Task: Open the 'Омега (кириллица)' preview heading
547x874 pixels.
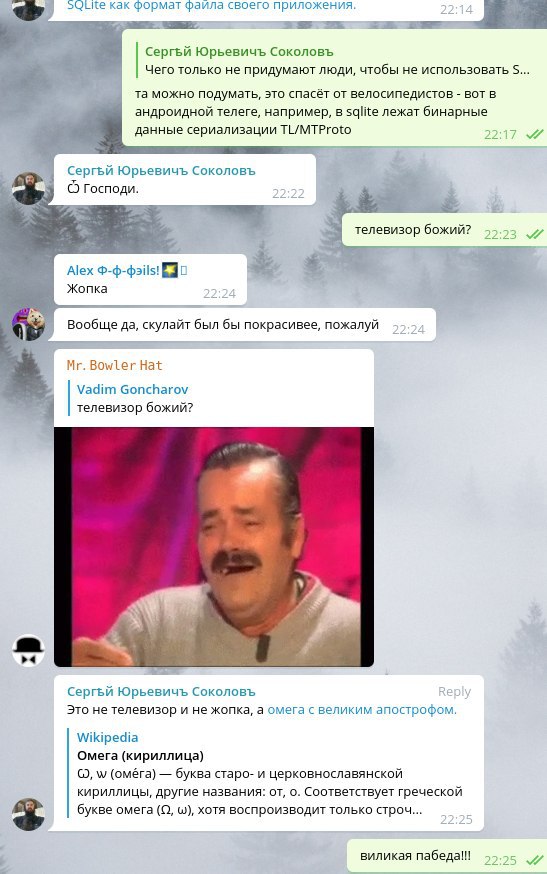Action: (140, 755)
